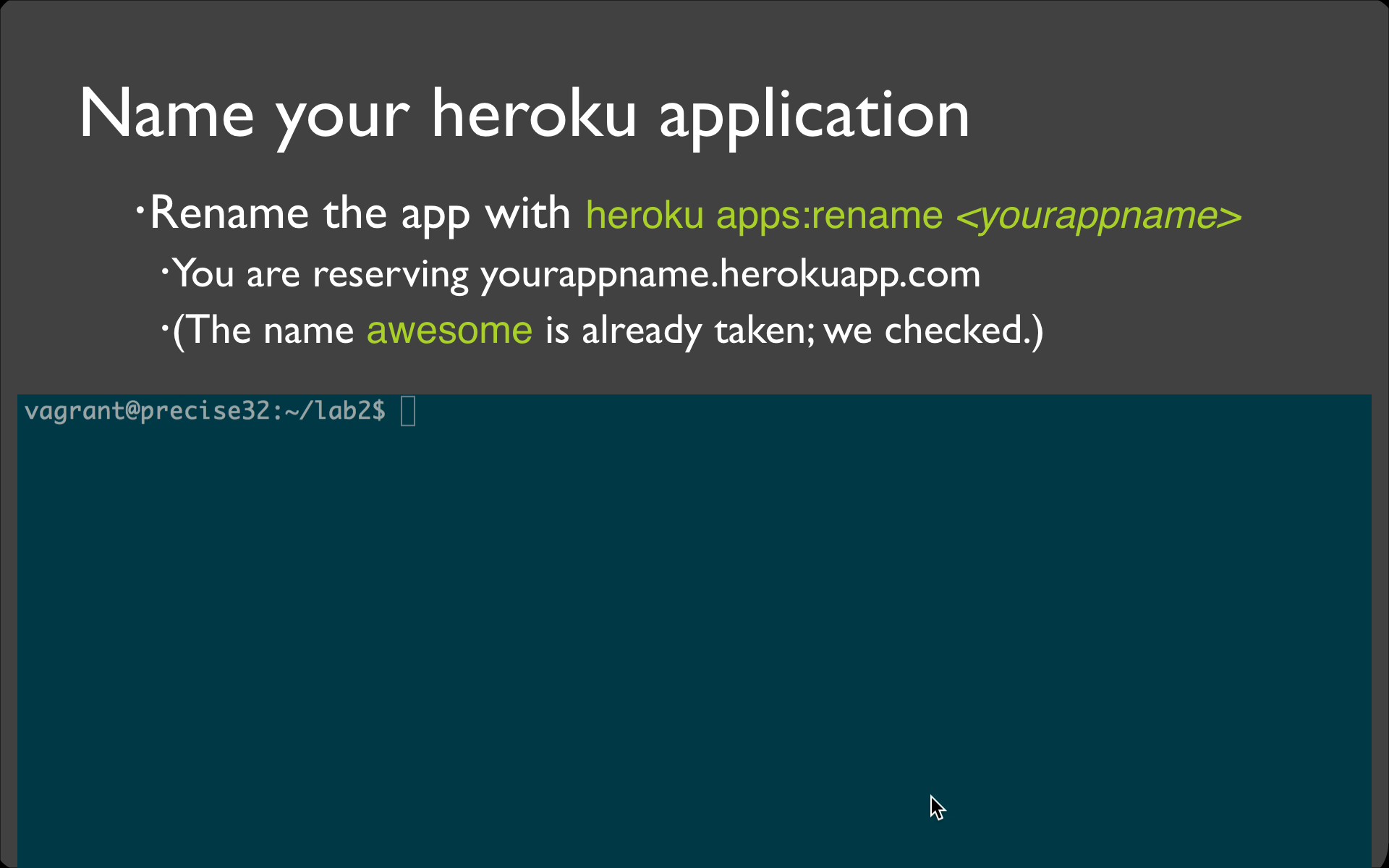
Task: Click the terminal cursor block after the prompt
Action: coord(408,411)
